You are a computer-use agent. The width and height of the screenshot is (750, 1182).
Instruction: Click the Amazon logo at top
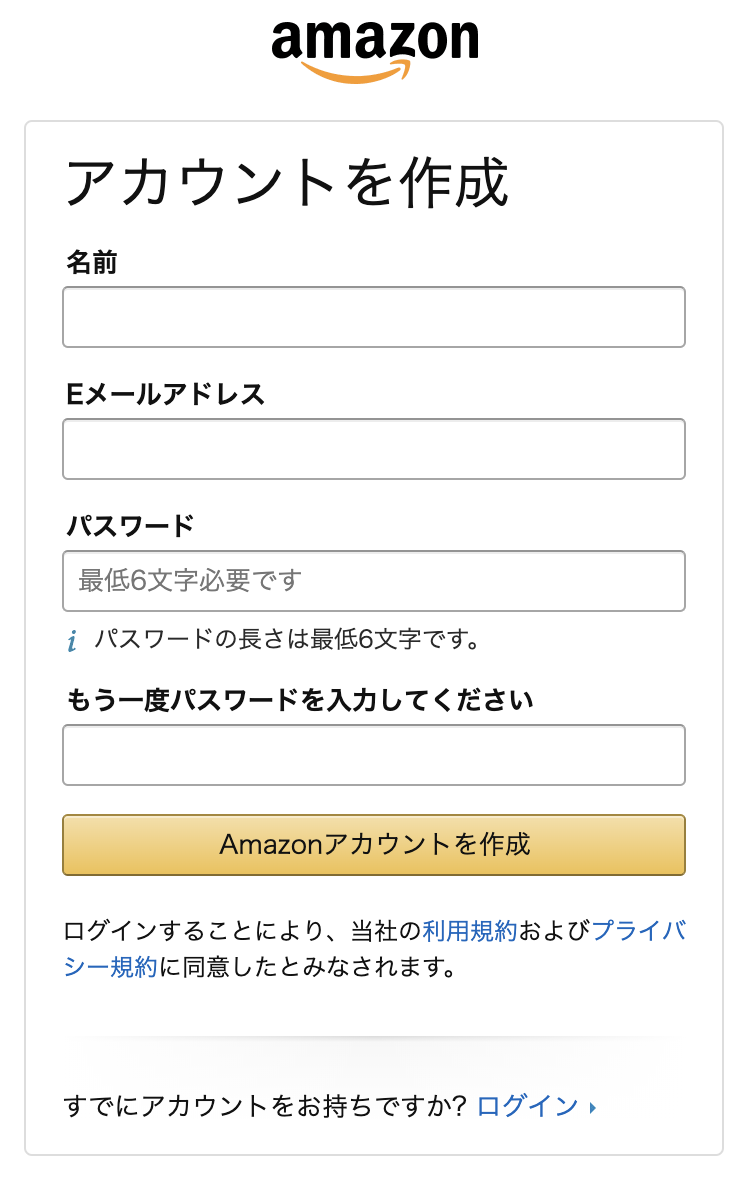tap(375, 51)
